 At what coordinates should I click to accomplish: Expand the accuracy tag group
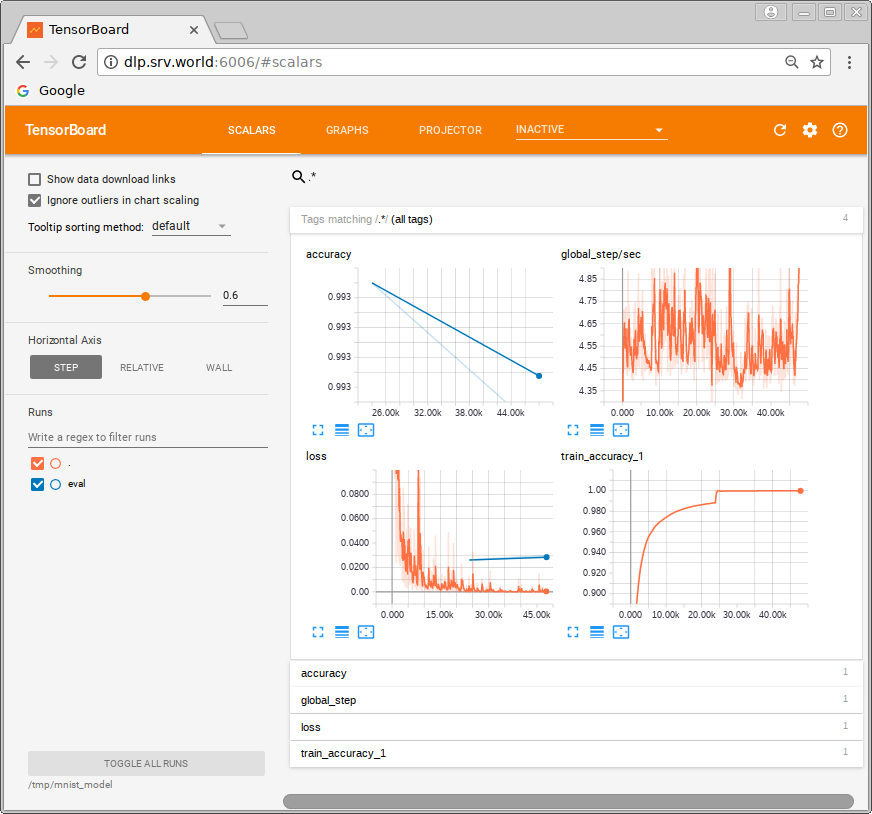point(576,673)
